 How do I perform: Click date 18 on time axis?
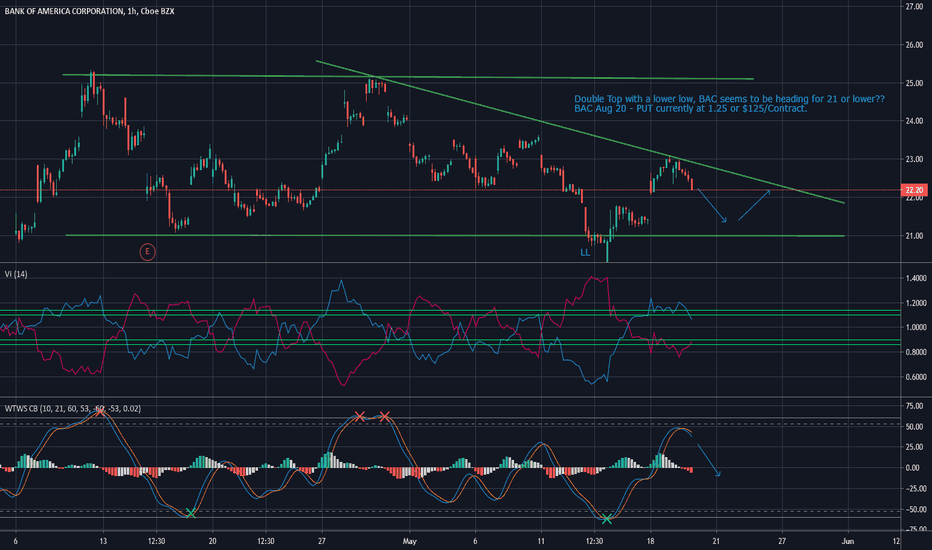(x=650, y=542)
